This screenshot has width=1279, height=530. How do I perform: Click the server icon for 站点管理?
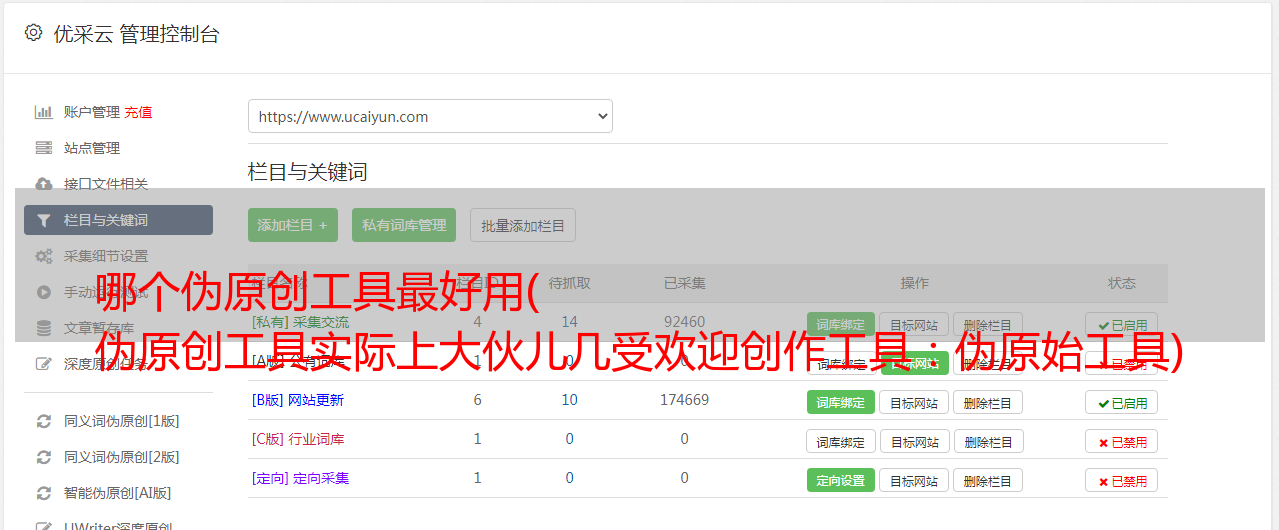pos(44,148)
